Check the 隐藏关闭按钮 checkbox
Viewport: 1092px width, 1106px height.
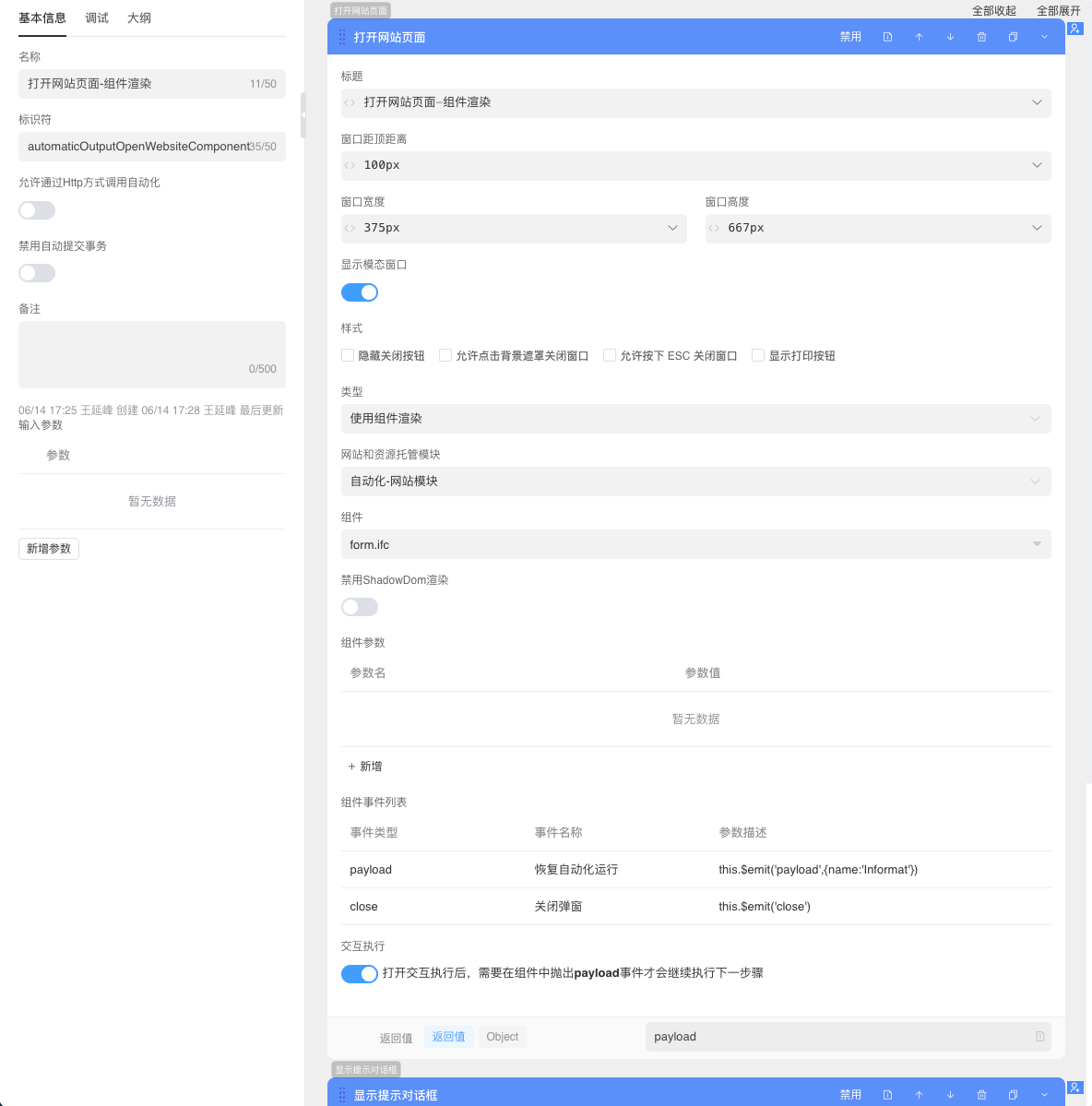(x=348, y=355)
